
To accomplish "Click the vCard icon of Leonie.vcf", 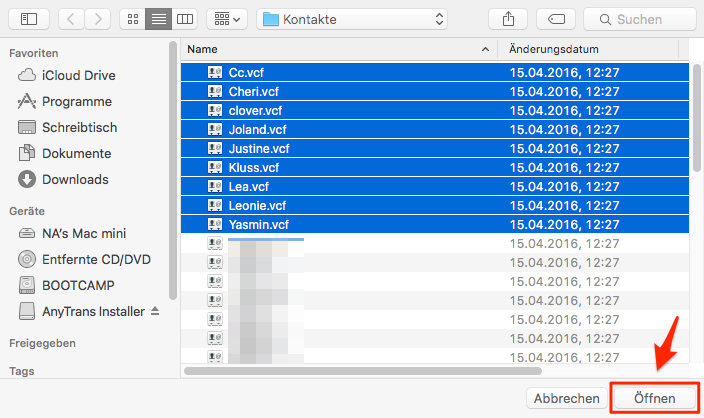I will [x=215, y=206].
